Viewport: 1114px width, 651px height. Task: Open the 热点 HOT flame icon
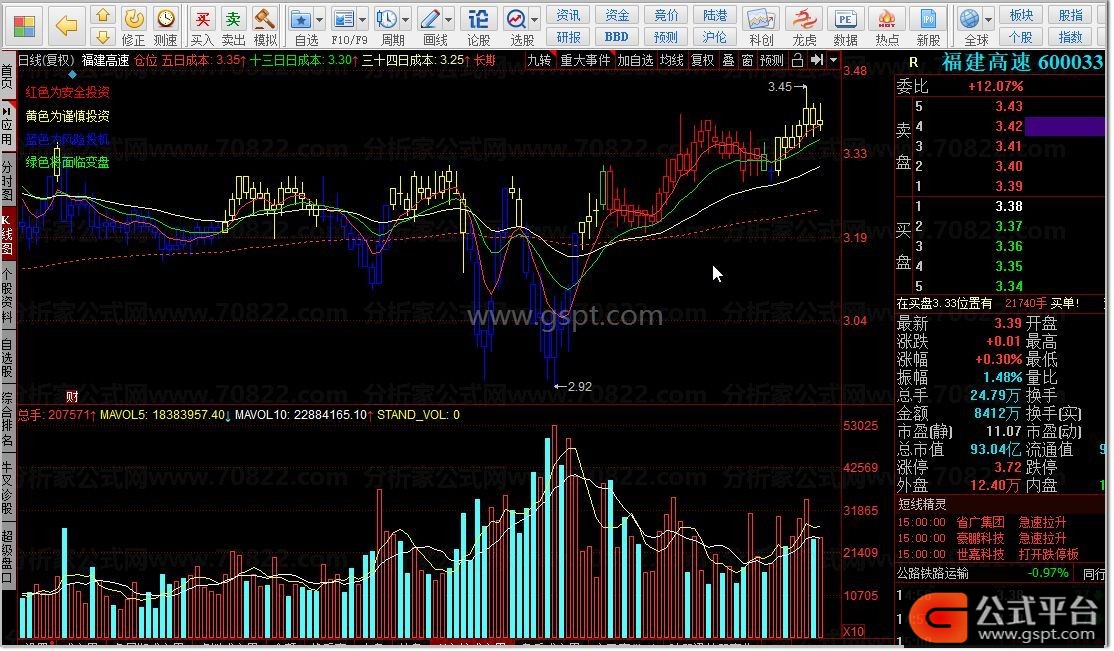click(x=887, y=19)
